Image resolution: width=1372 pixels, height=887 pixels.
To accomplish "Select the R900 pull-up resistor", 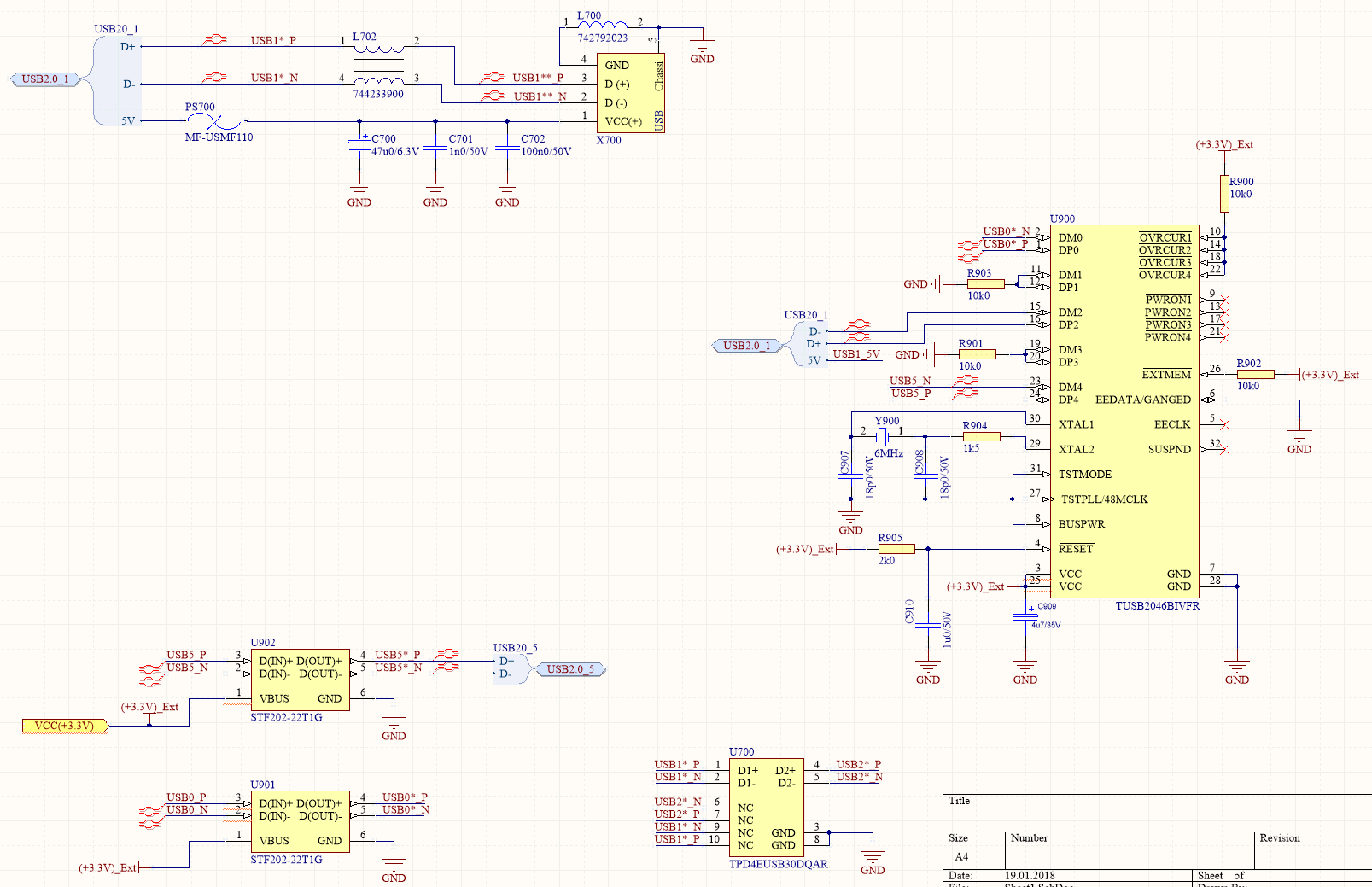I will [1224, 193].
